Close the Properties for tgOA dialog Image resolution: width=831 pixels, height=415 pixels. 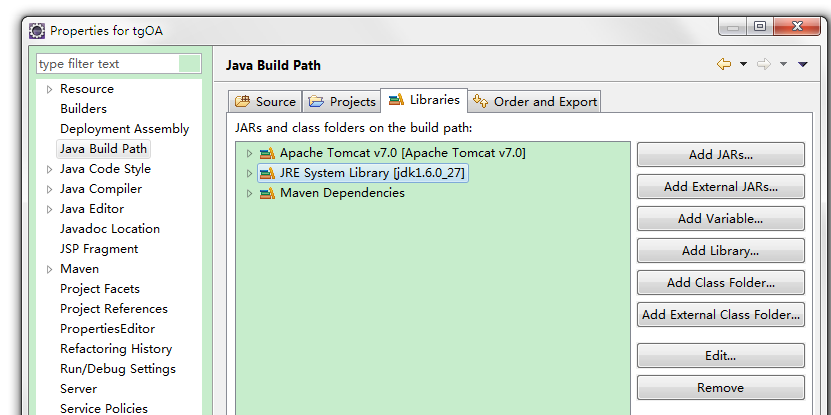[x=797, y=27]
